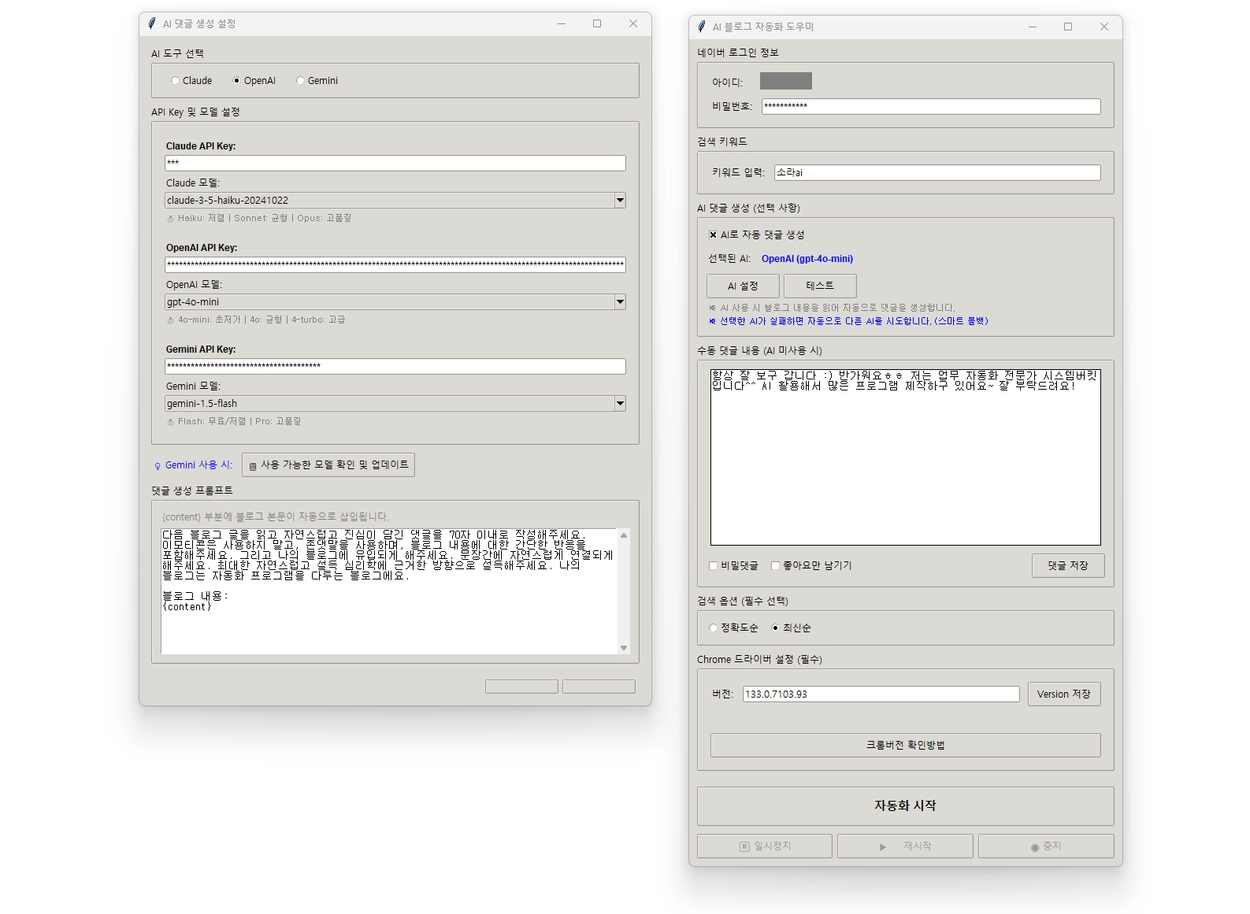Start automation with 자동화 시작

(x=904, y=806)
